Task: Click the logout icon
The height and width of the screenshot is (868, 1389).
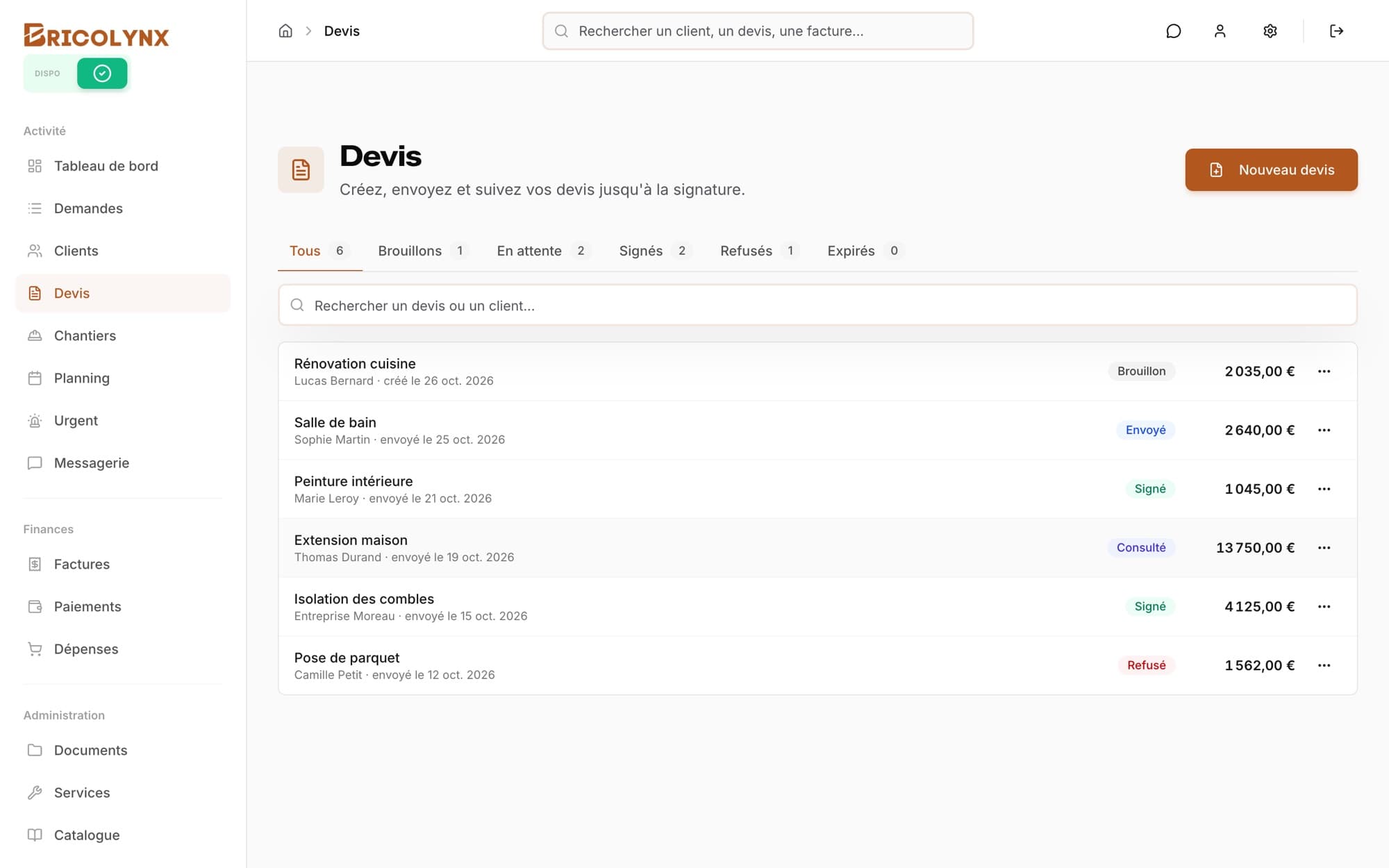Action: coord(1336,31)
